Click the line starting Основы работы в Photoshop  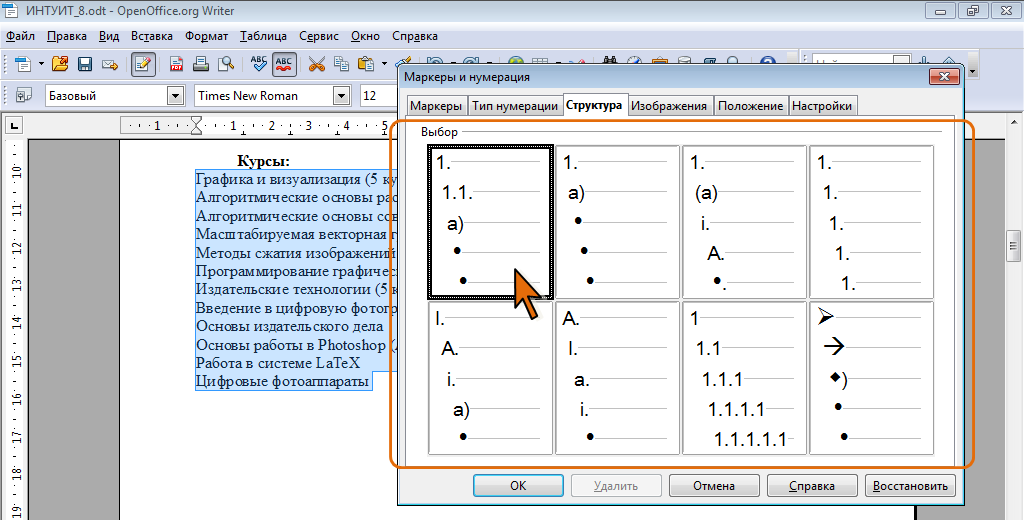point(296,344)
